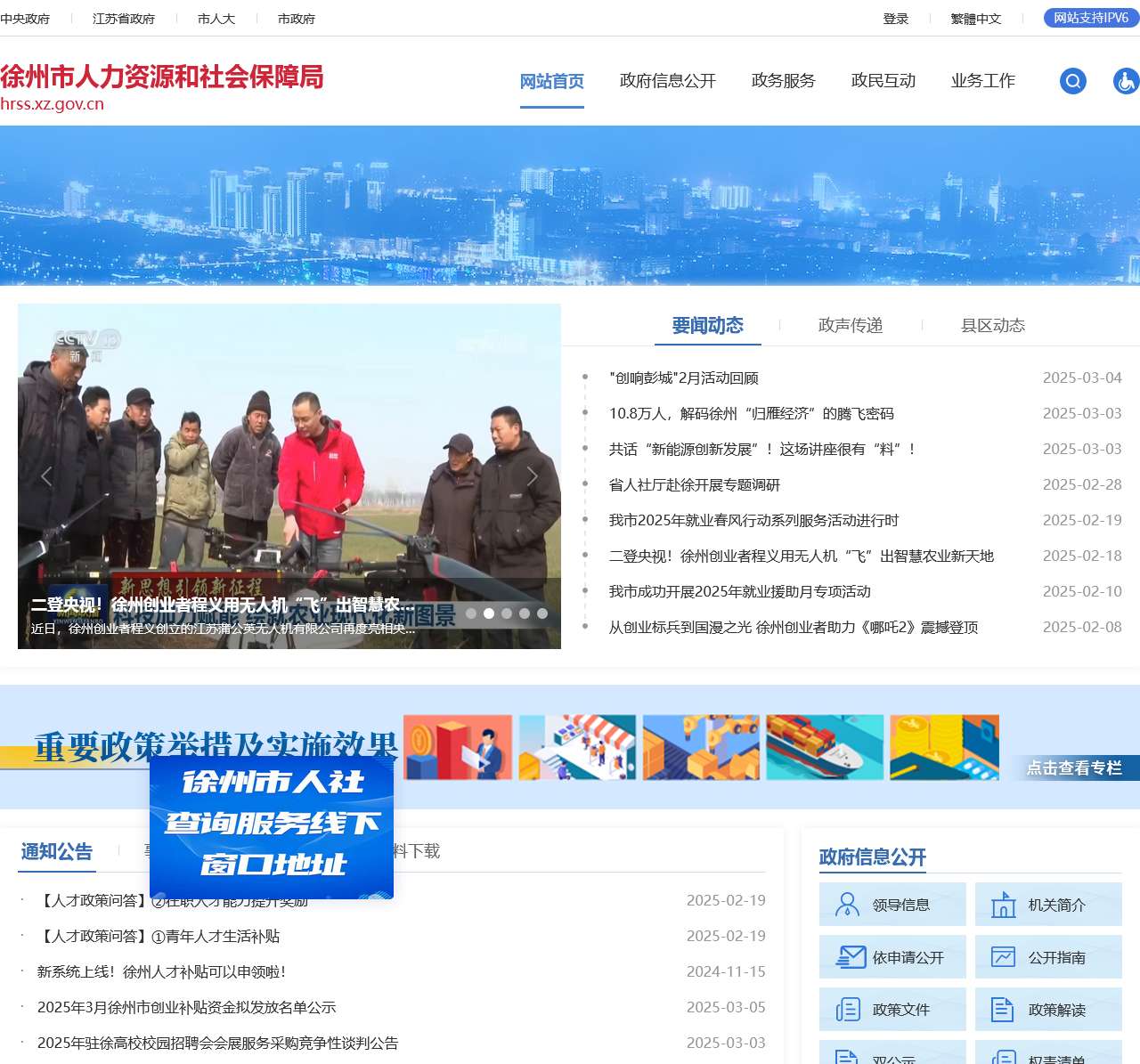Open 政民互动 navigation menu
Image resolution: width=1140 pixels, height=1064 pixels.
point(883,81)
